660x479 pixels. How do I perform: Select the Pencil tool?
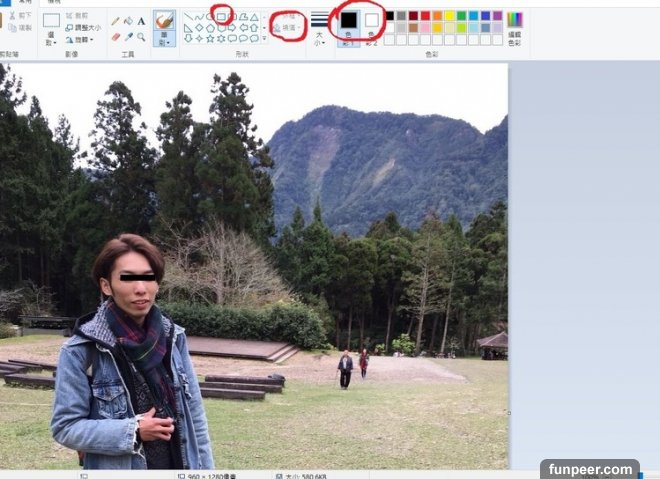[x=115, y=21]
